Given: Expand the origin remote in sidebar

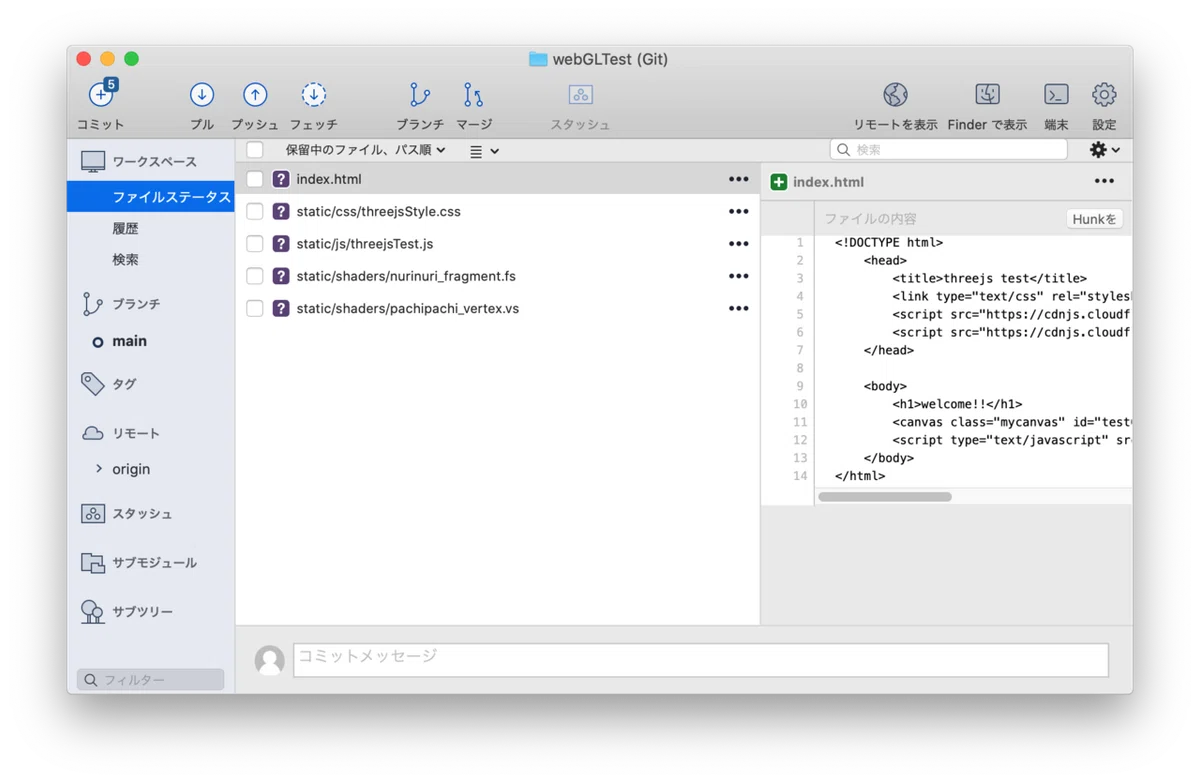Looking at the screenshot, I should pyautogui.click(x=98, y=468).
